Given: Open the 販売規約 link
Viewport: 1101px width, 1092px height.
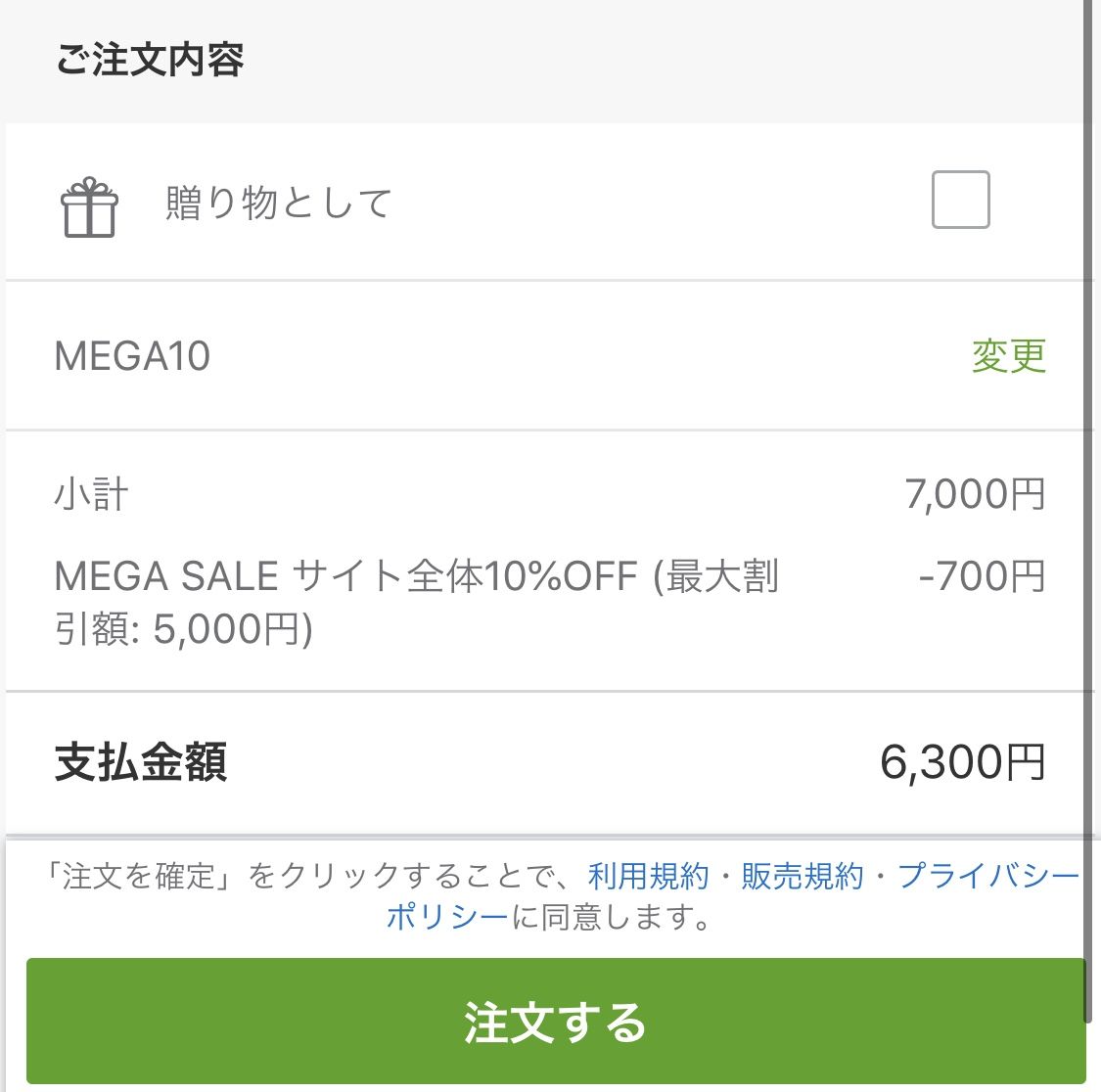Looking at the screenshot, I should (802, 876).
